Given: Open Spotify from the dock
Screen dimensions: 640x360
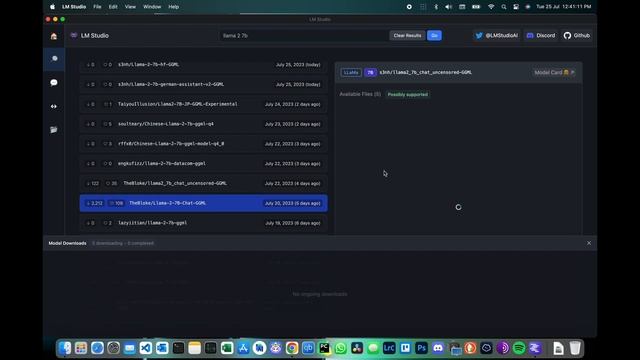Looking at the screenshot, I should tap(519, 348).
